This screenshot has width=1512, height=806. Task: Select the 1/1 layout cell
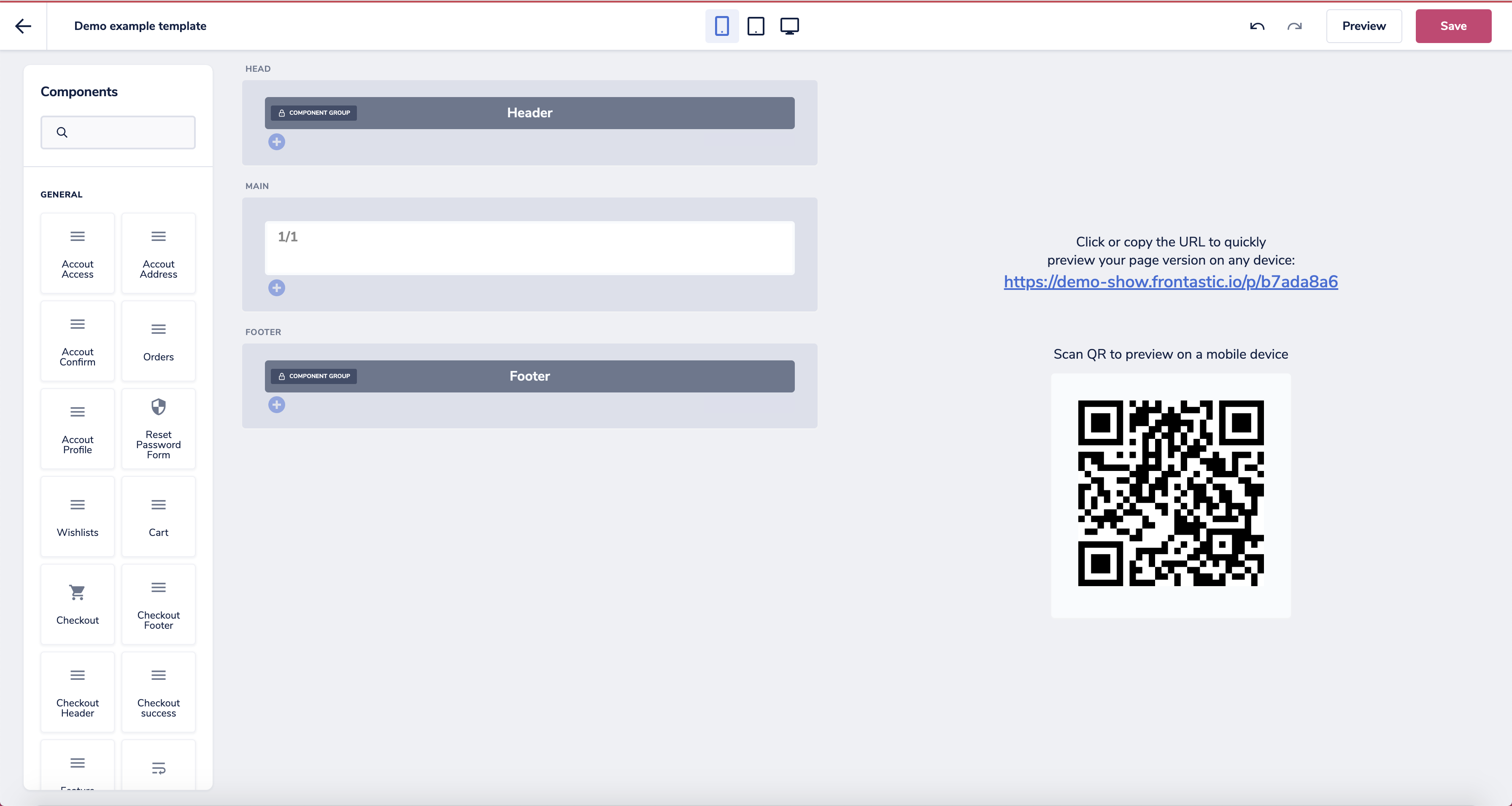(x=529, y=248)
